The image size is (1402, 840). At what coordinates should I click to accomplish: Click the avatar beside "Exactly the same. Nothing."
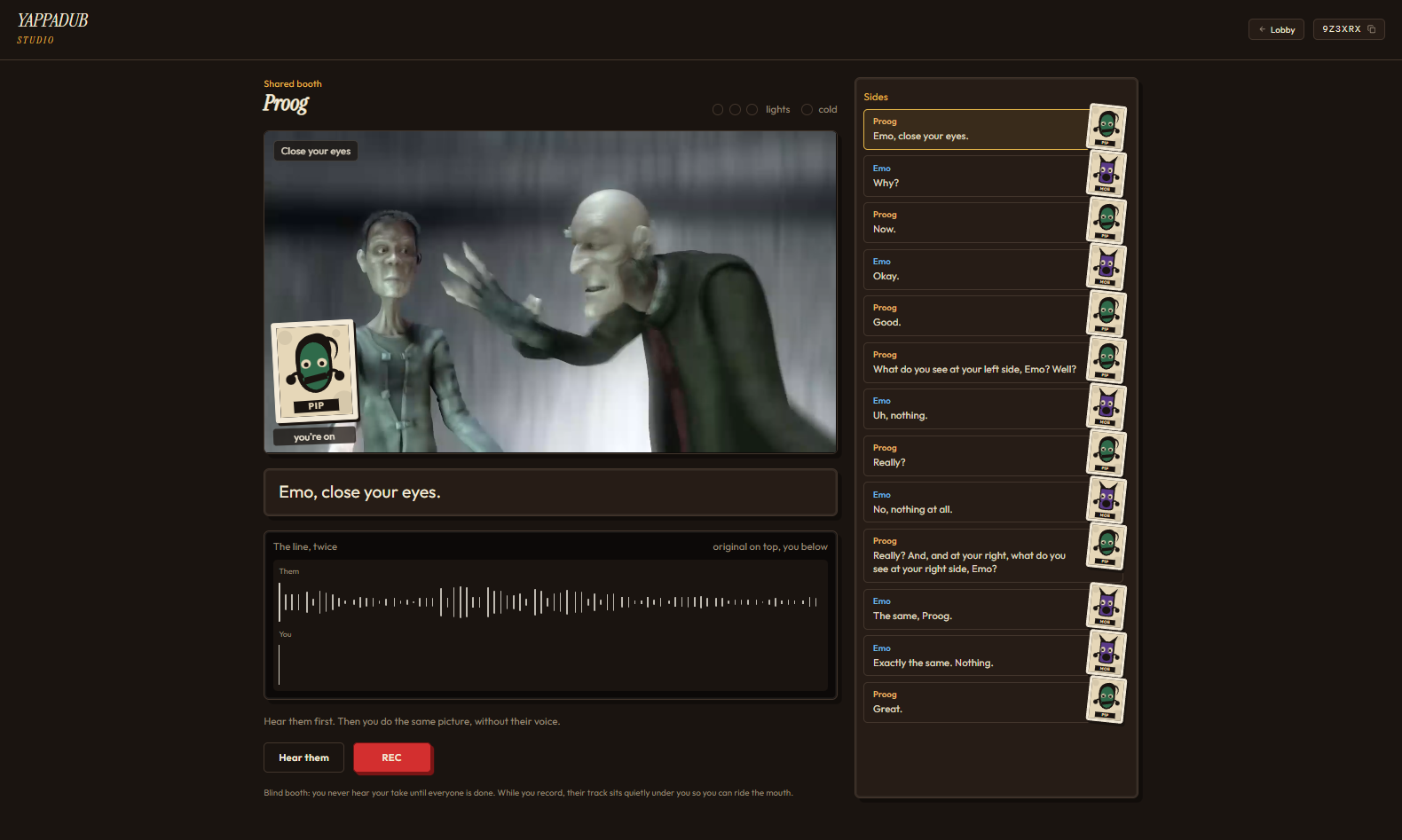[x=1107, y=654]
